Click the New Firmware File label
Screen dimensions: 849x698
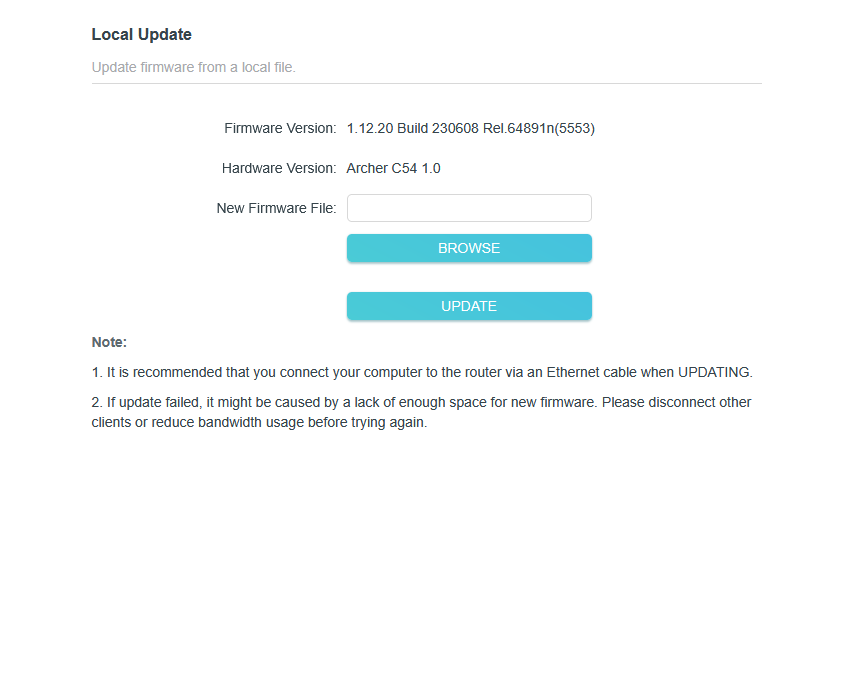click(x=276, y=208)
